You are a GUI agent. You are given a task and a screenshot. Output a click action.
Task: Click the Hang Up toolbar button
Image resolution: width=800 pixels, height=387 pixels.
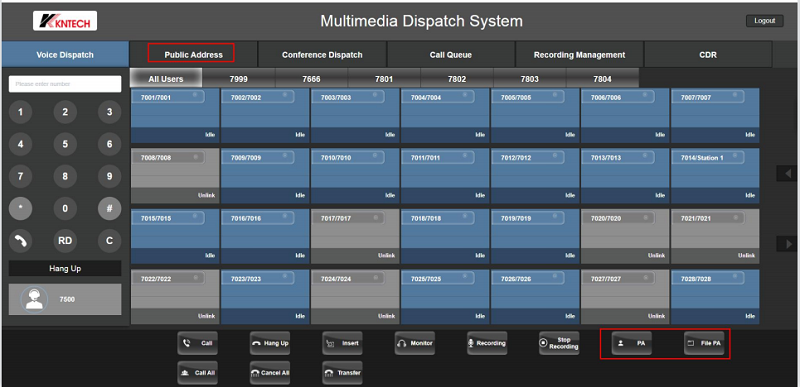(270, 343)
